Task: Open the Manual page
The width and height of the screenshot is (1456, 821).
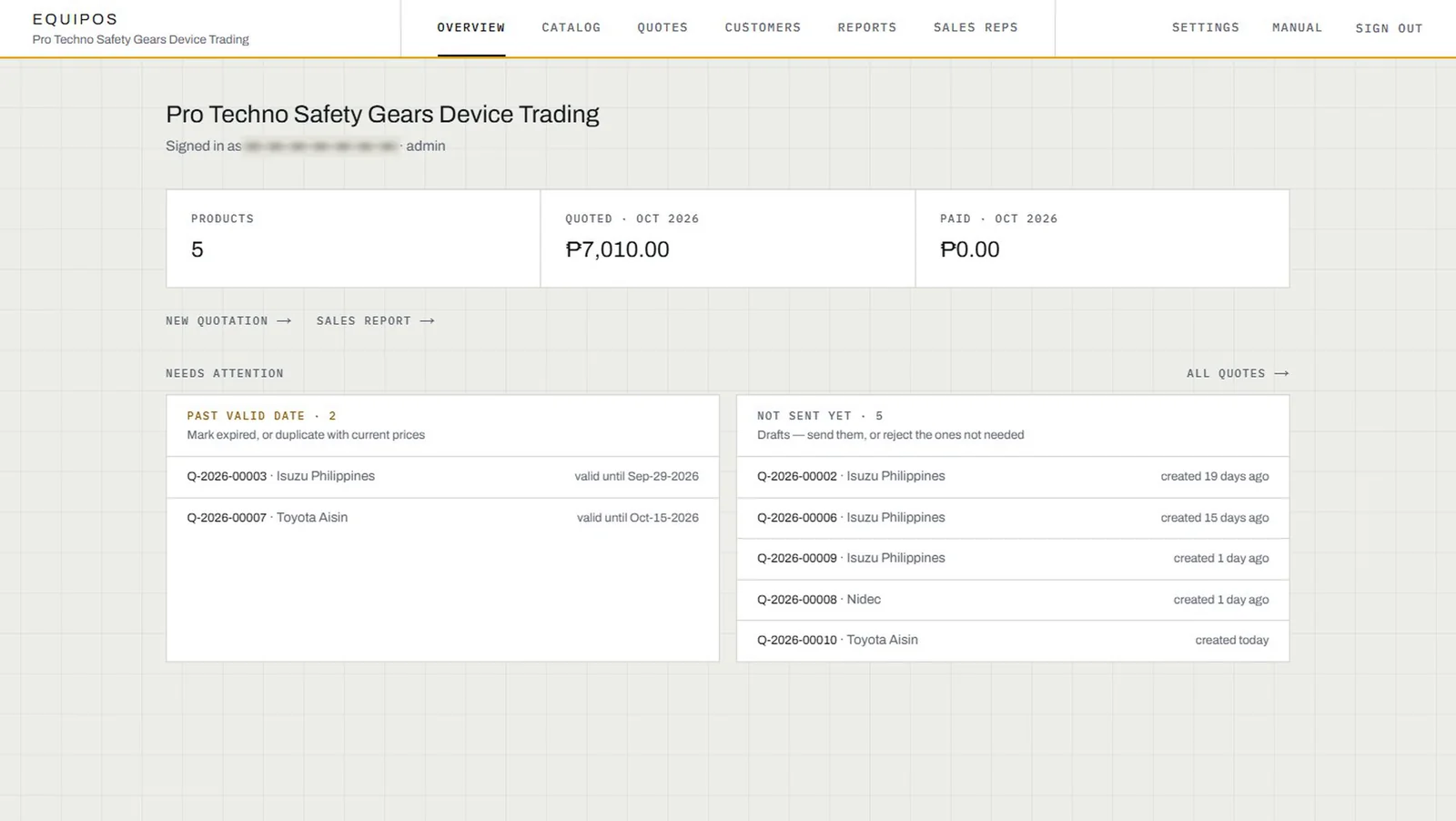Action: pyautogui.click(x=1297, y=27)
